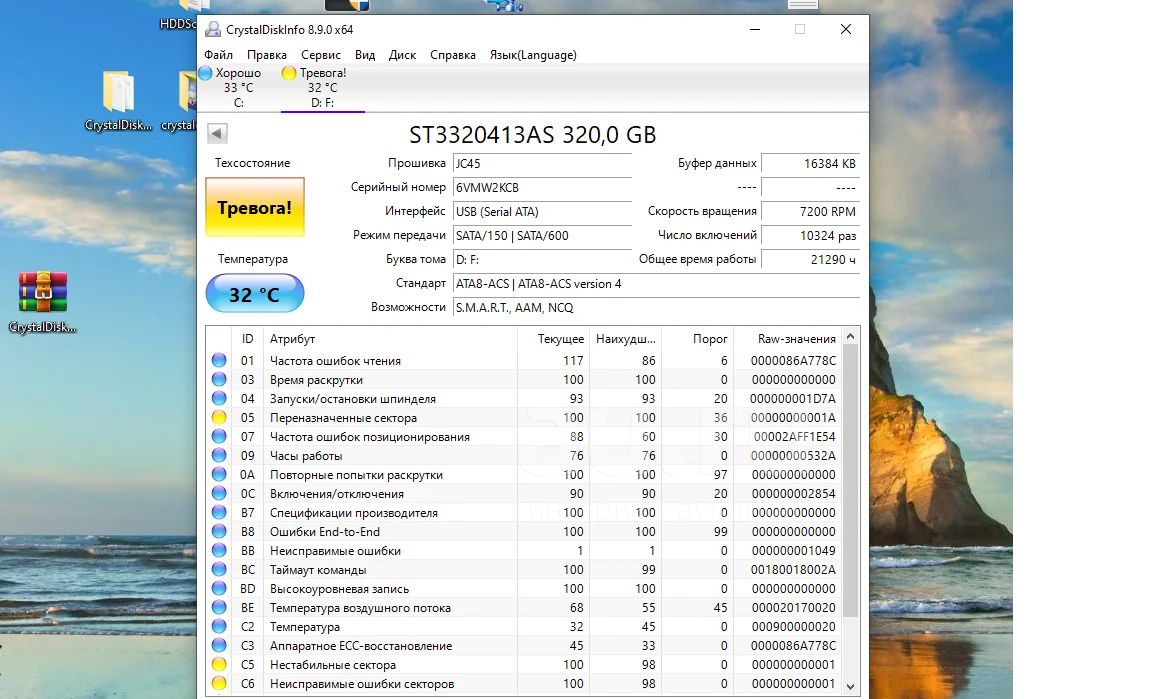Open the Диск menu

[402, 55]
